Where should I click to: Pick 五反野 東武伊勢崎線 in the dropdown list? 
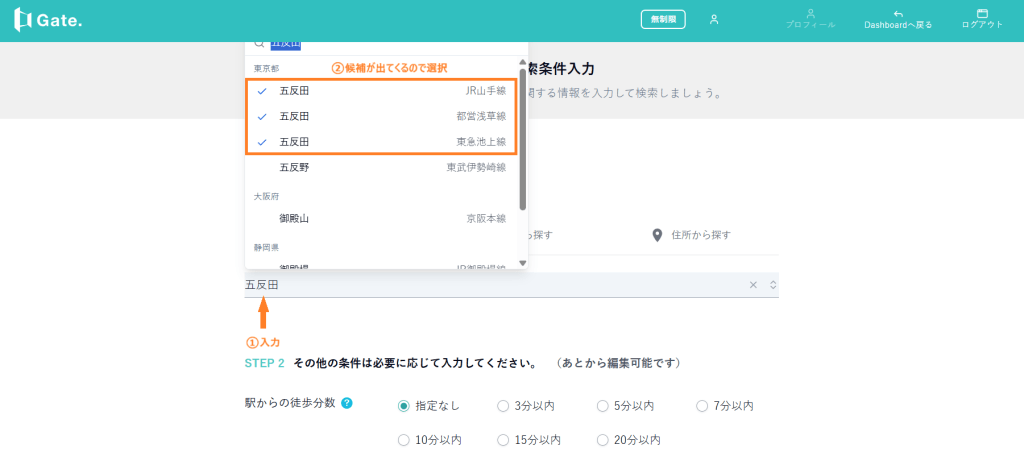pos(381,167)
